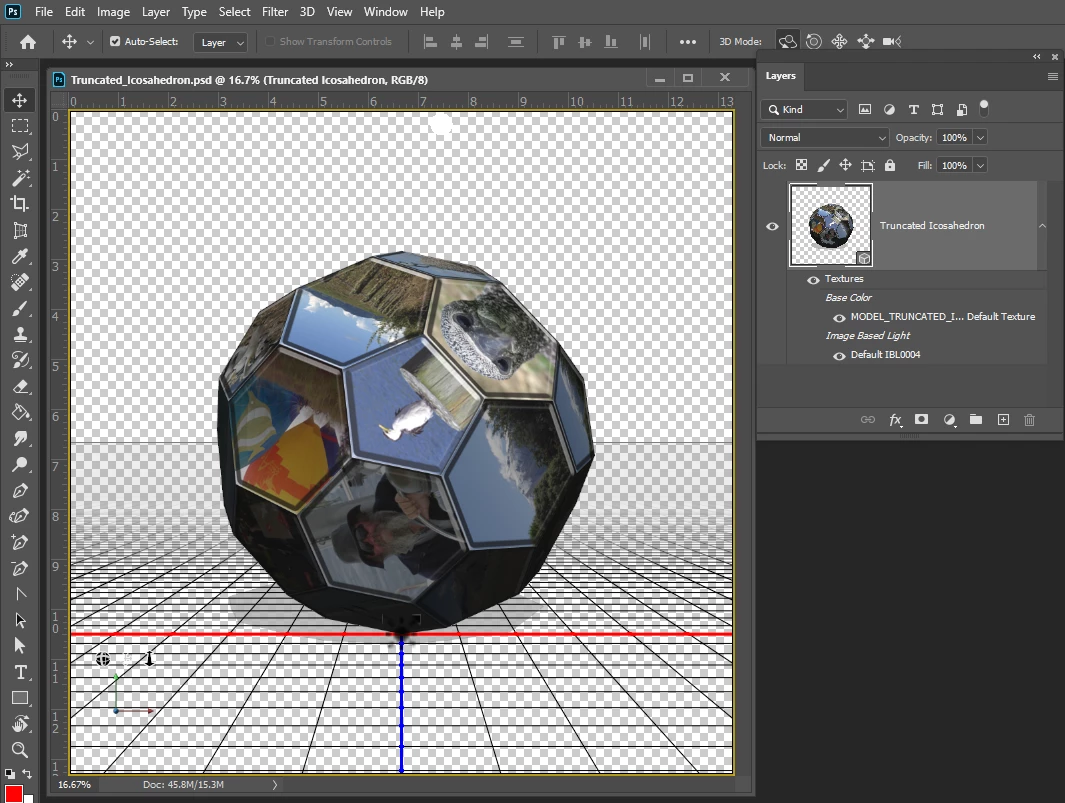The image size is (1065, 803).
Task: Toggle visibility of Default IBL0004
Action: (840, 355)
